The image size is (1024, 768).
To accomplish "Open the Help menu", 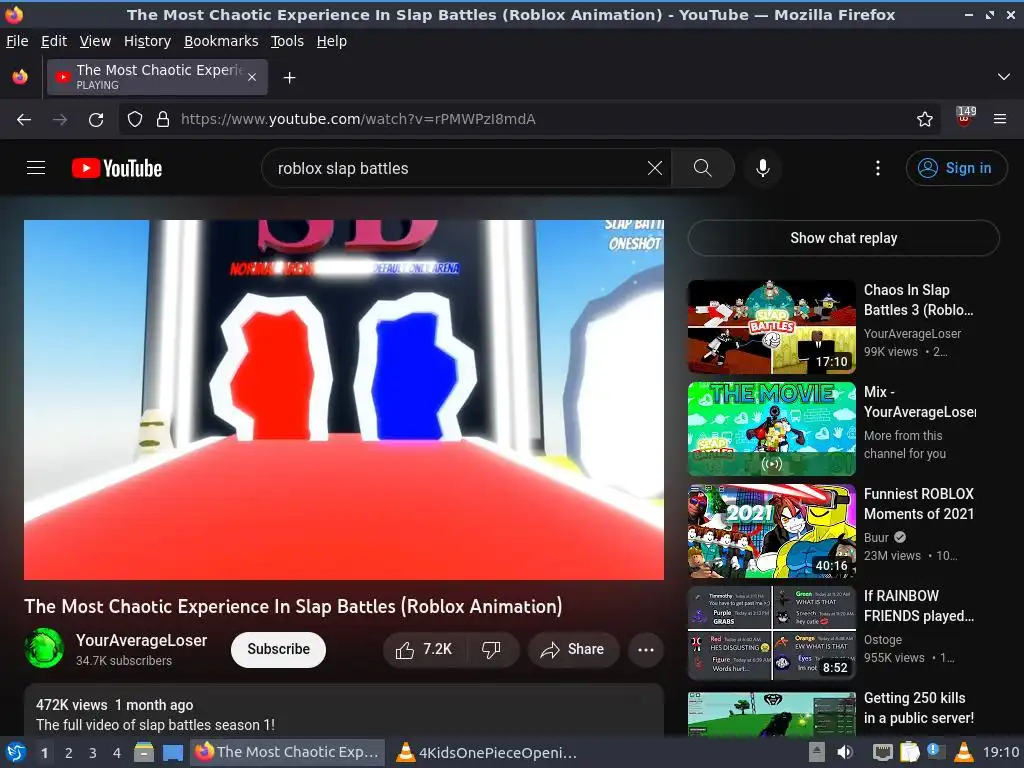I will tap(332, 41).
